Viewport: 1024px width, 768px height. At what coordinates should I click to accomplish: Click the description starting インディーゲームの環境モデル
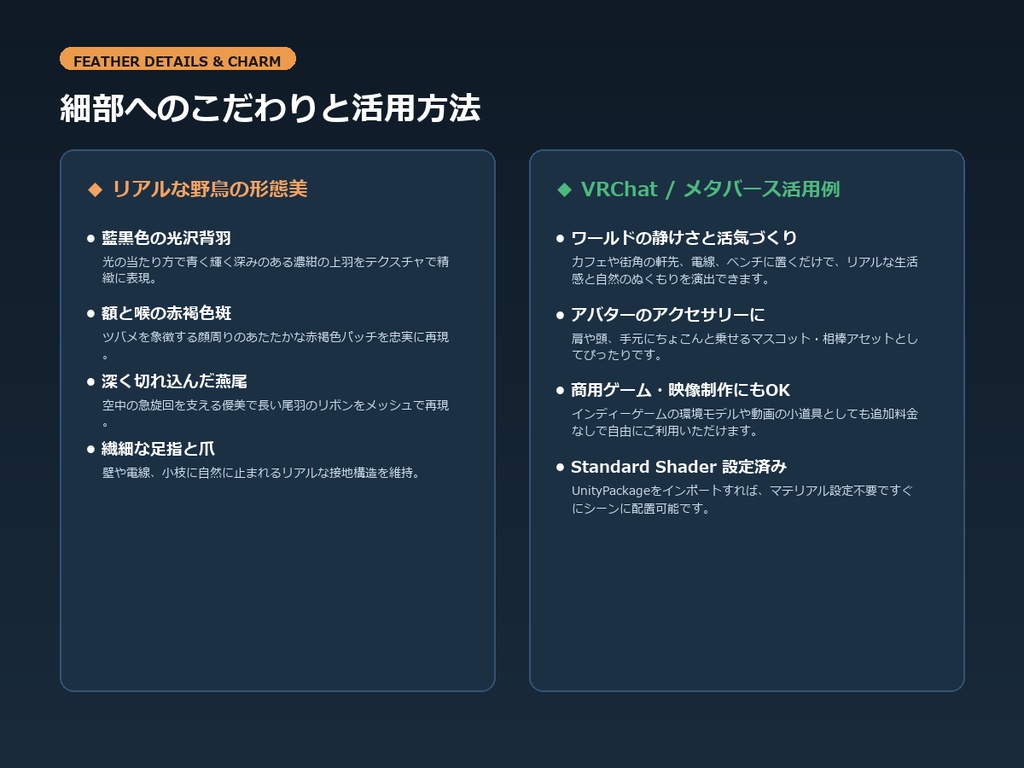(744, 423)
